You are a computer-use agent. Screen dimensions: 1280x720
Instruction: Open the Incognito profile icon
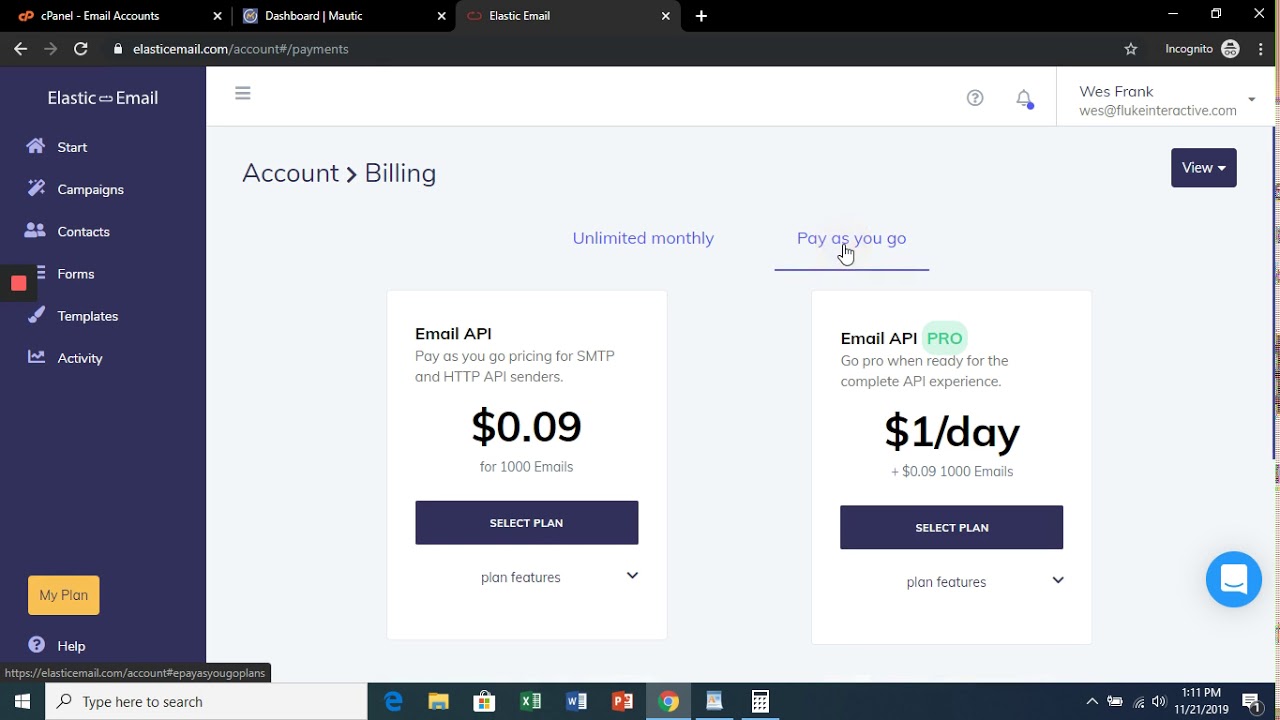[x=1231, y=49]
